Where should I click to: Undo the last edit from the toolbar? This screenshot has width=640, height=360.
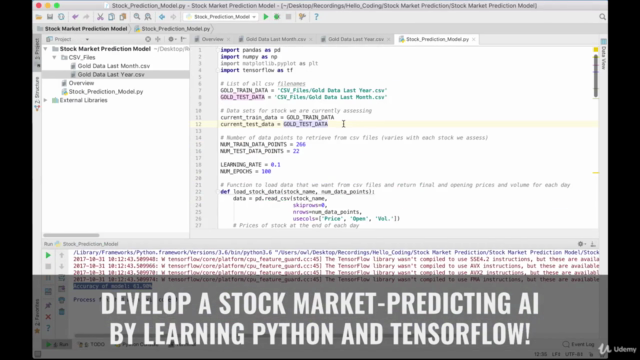(75, 17)
